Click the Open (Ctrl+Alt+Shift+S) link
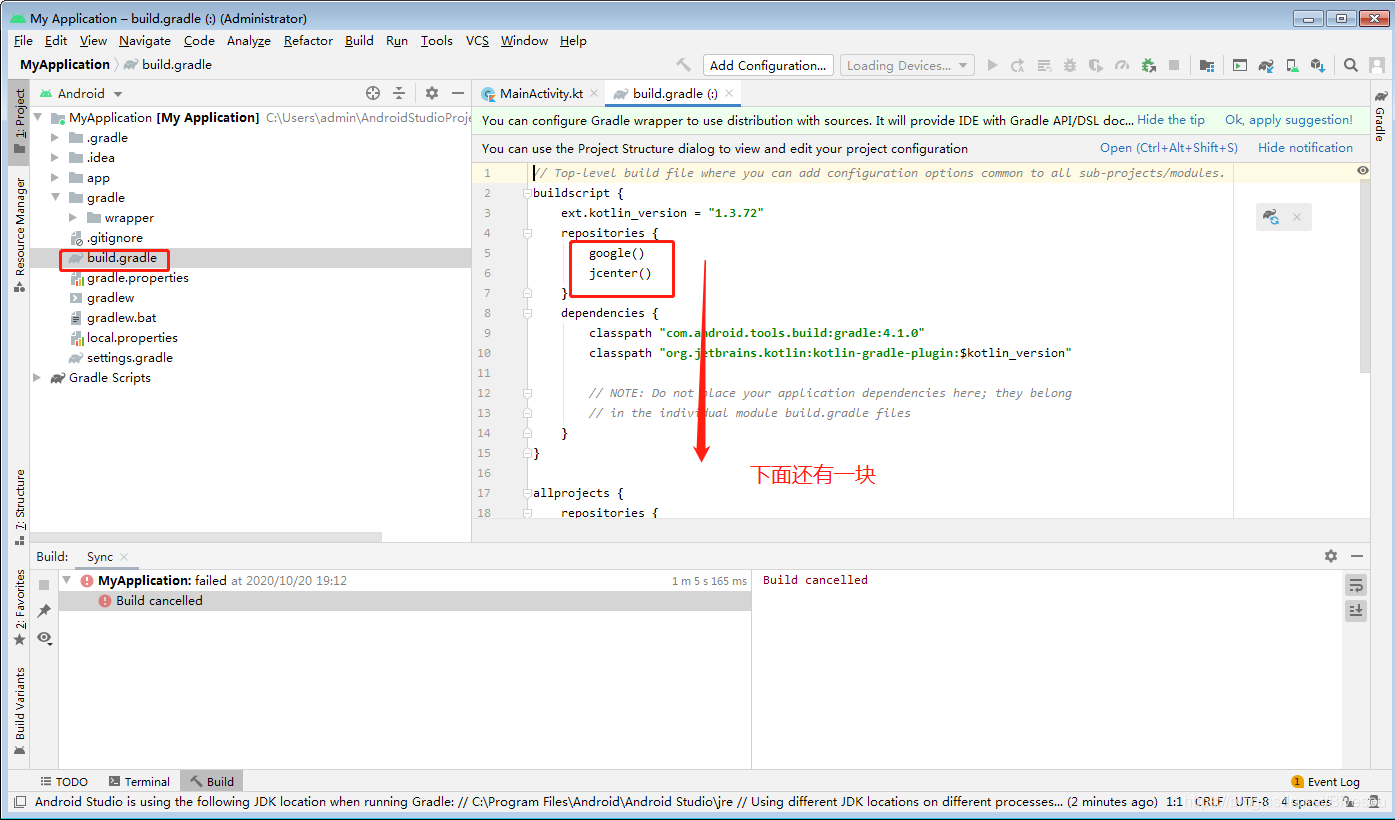1395x820 pixels. click(x=1169, y=148)
